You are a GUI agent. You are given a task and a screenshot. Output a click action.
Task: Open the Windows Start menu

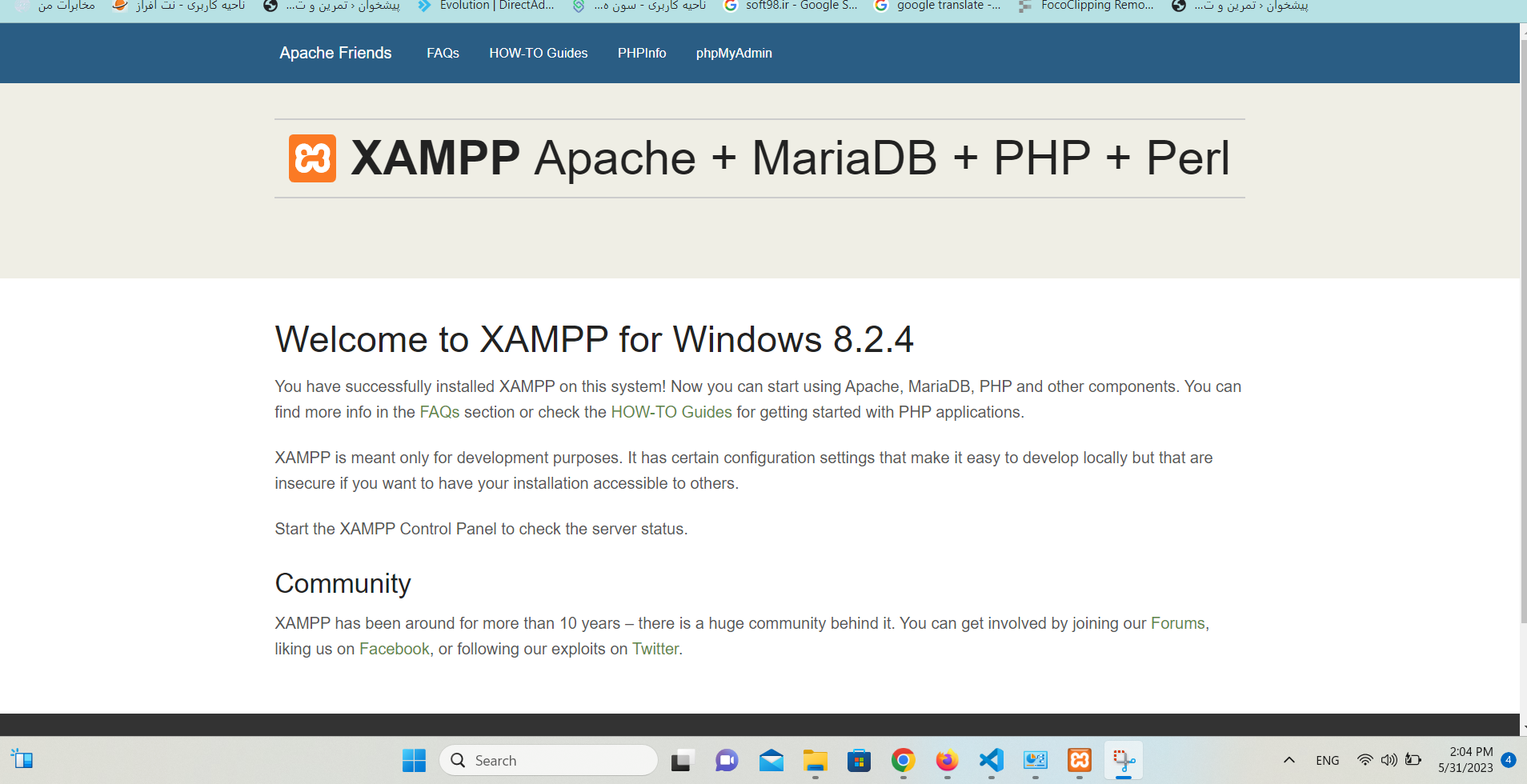414,760
